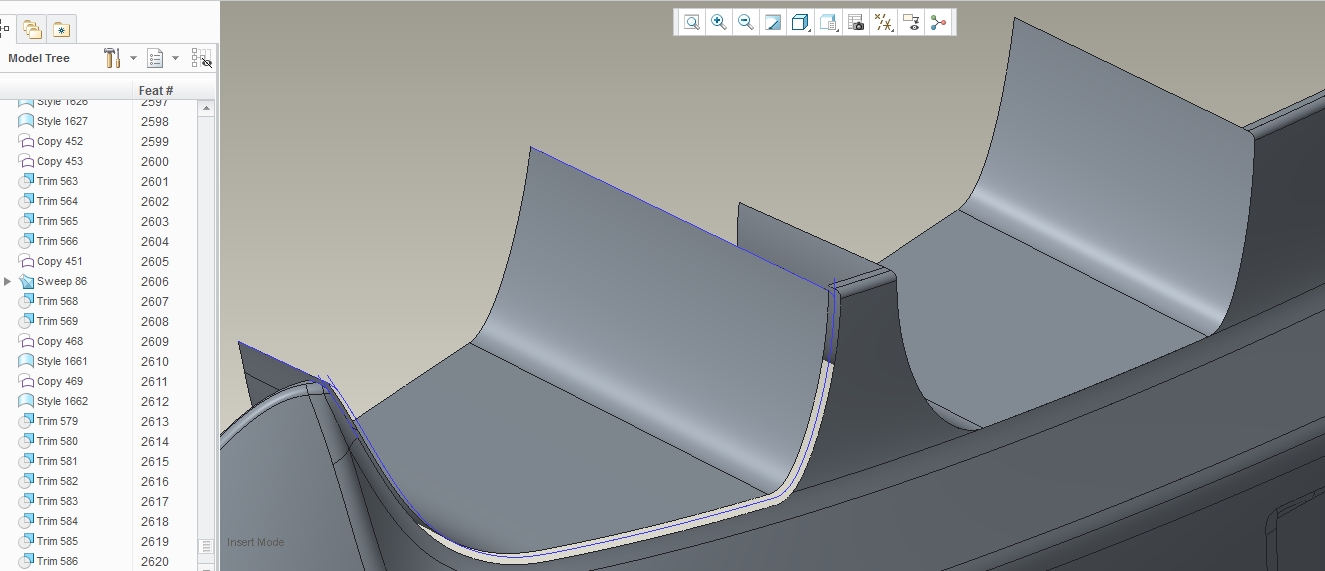The width and height of the screenshot is (1325, 571).
Task: Select Style 1661 in the tree
Action: pos(62,361)
